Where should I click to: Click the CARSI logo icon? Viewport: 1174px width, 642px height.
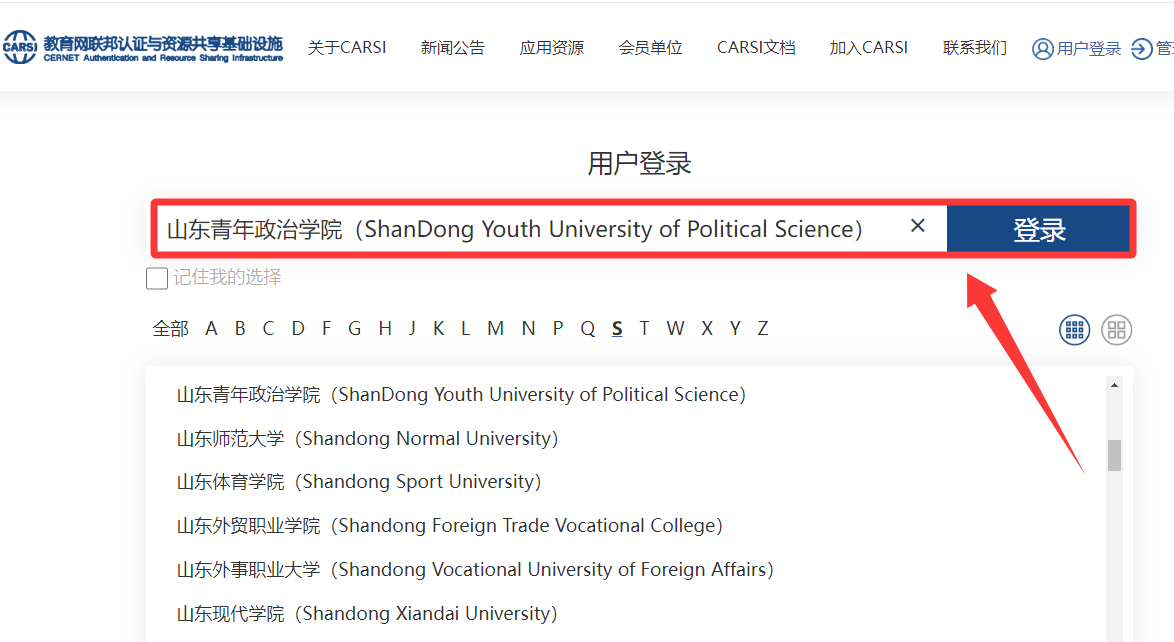[20, 46]
